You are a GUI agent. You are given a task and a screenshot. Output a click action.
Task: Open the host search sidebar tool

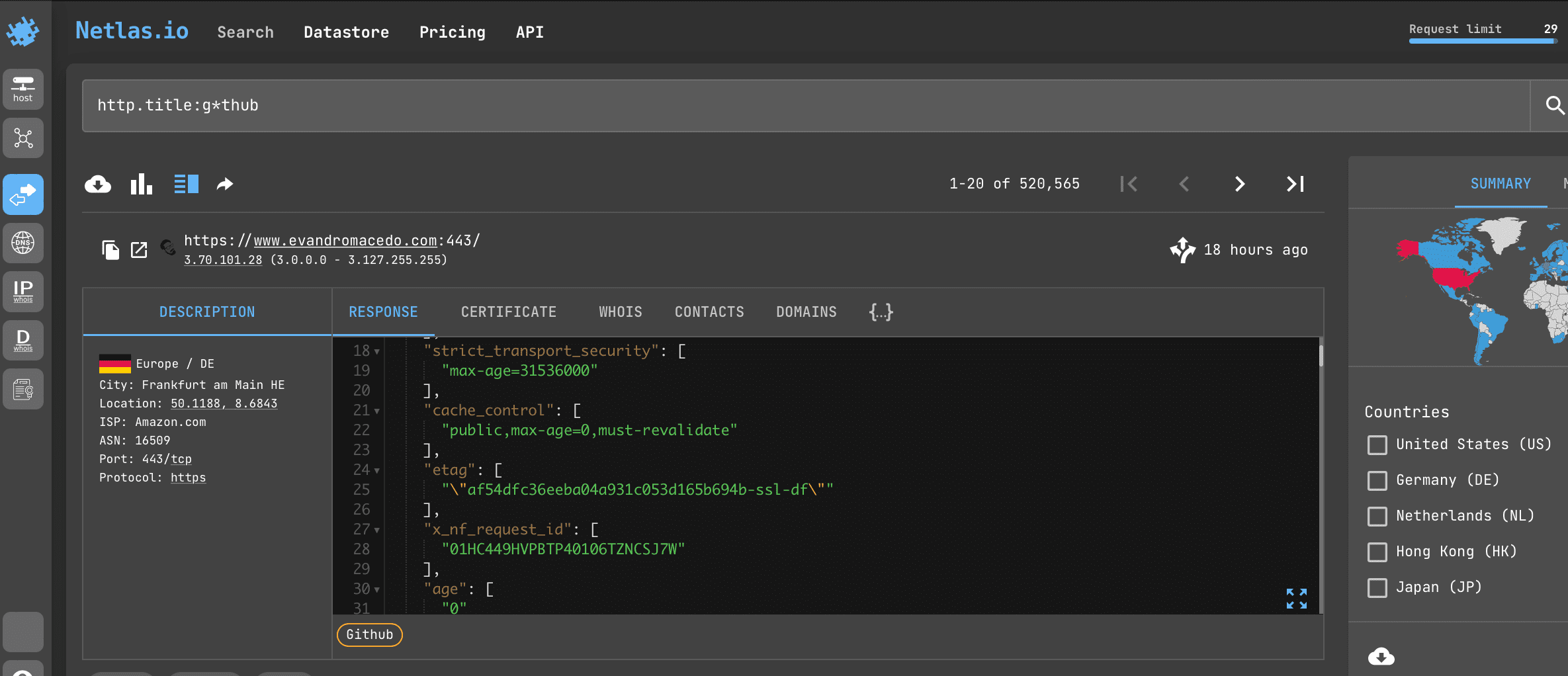click(x=23, y=89)
